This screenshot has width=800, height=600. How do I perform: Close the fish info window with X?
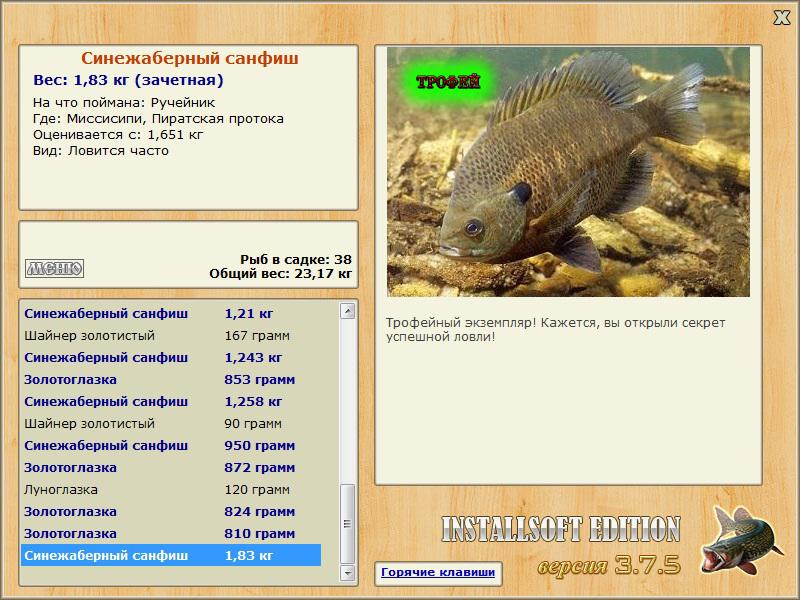coord(781,18)
